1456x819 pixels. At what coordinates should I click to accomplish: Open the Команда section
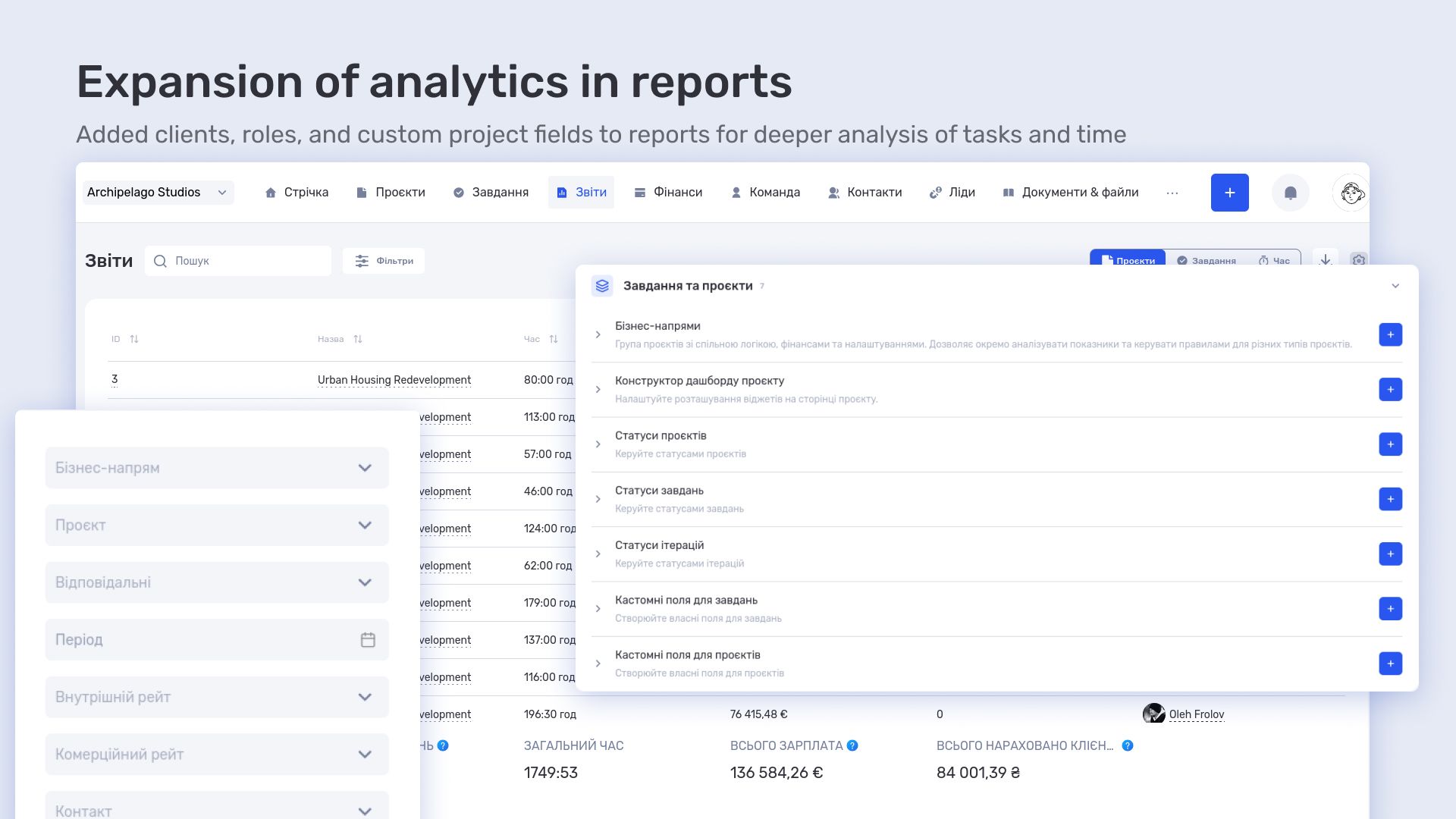click(765, 193)
